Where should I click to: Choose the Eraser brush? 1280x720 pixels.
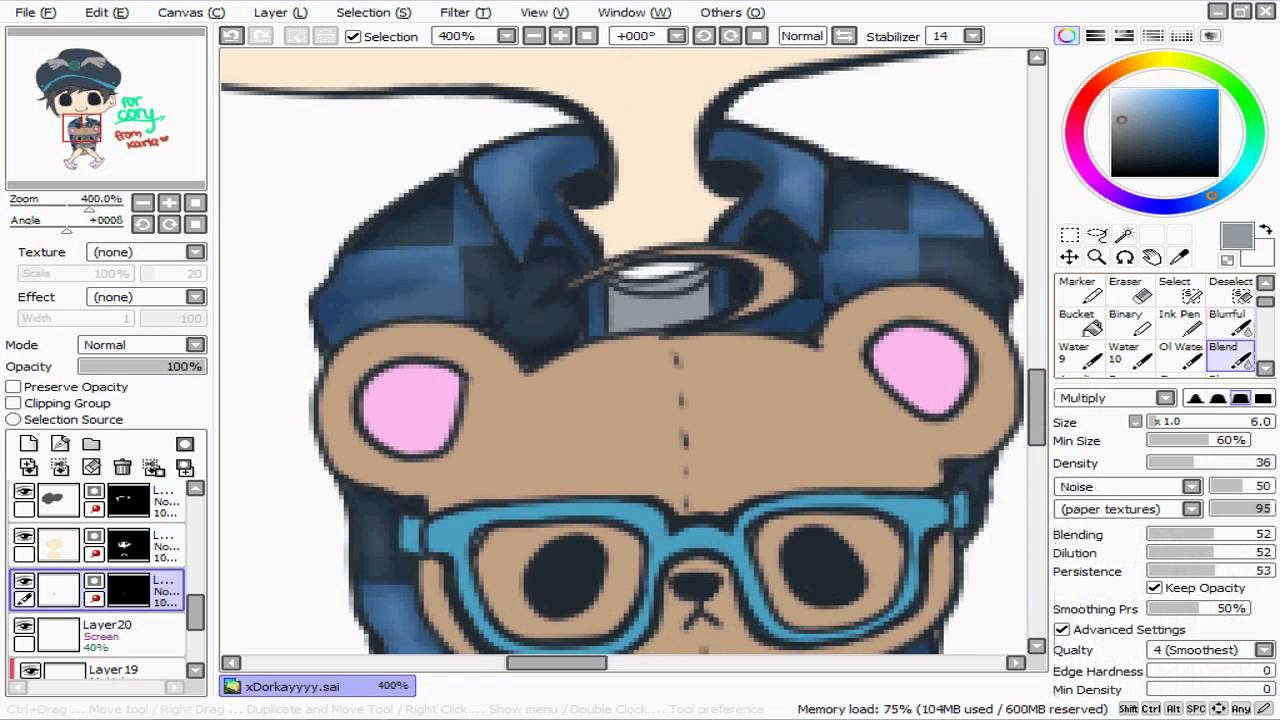[x=1130, y=290]
